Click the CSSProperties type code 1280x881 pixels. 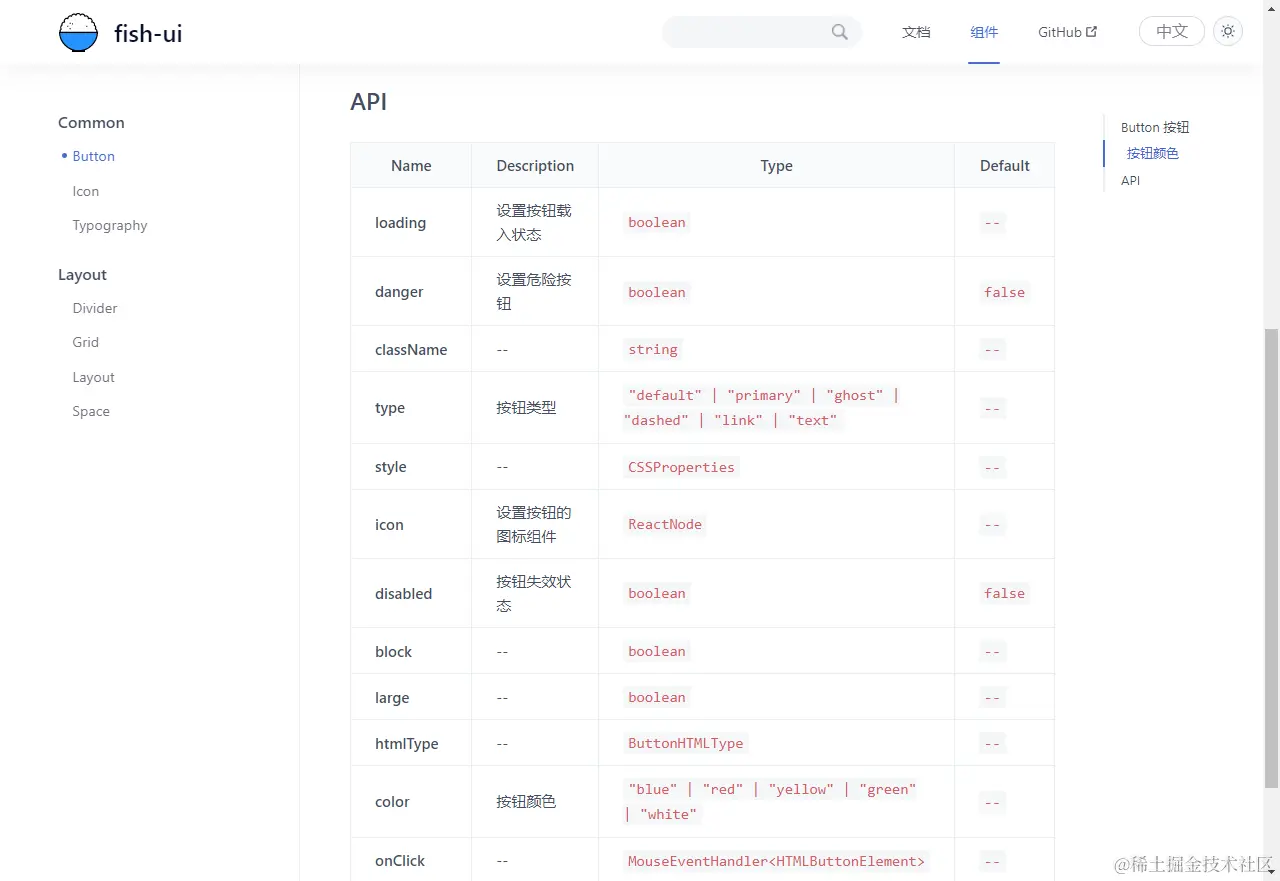click(681, 467)
